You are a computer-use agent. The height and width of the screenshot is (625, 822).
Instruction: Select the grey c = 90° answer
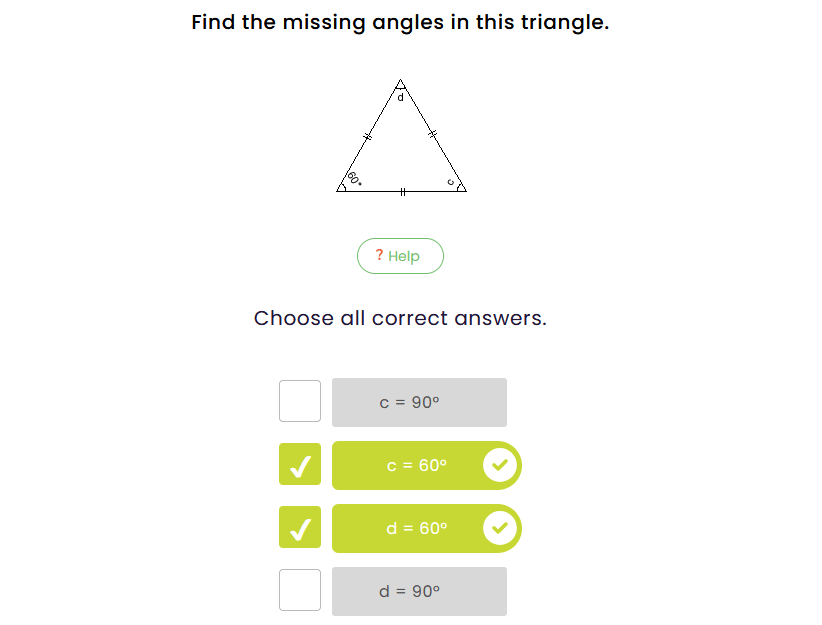point(419,402)
